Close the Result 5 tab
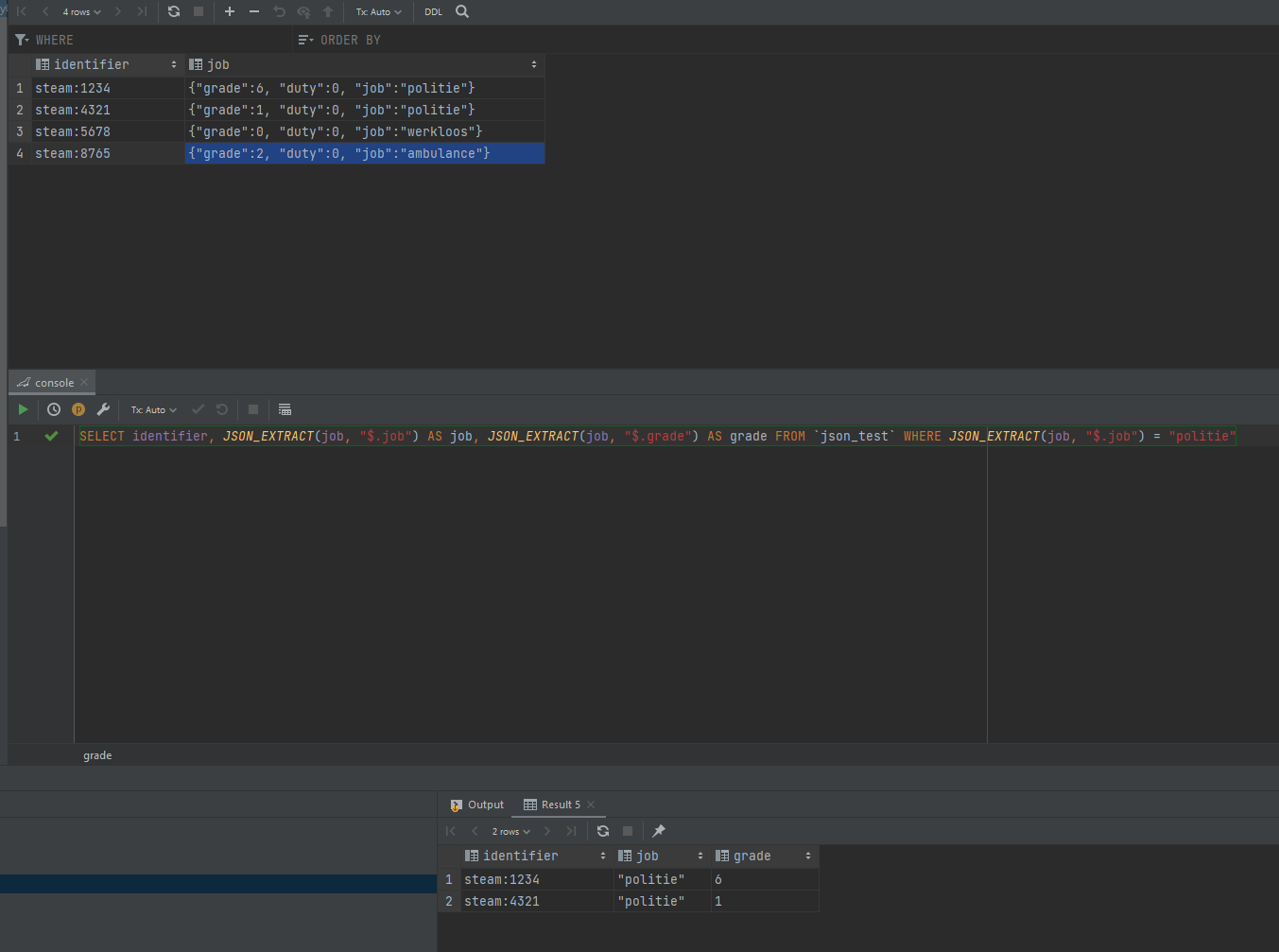The width and height of the screenshot is (1279, 952). coord(591,805)
